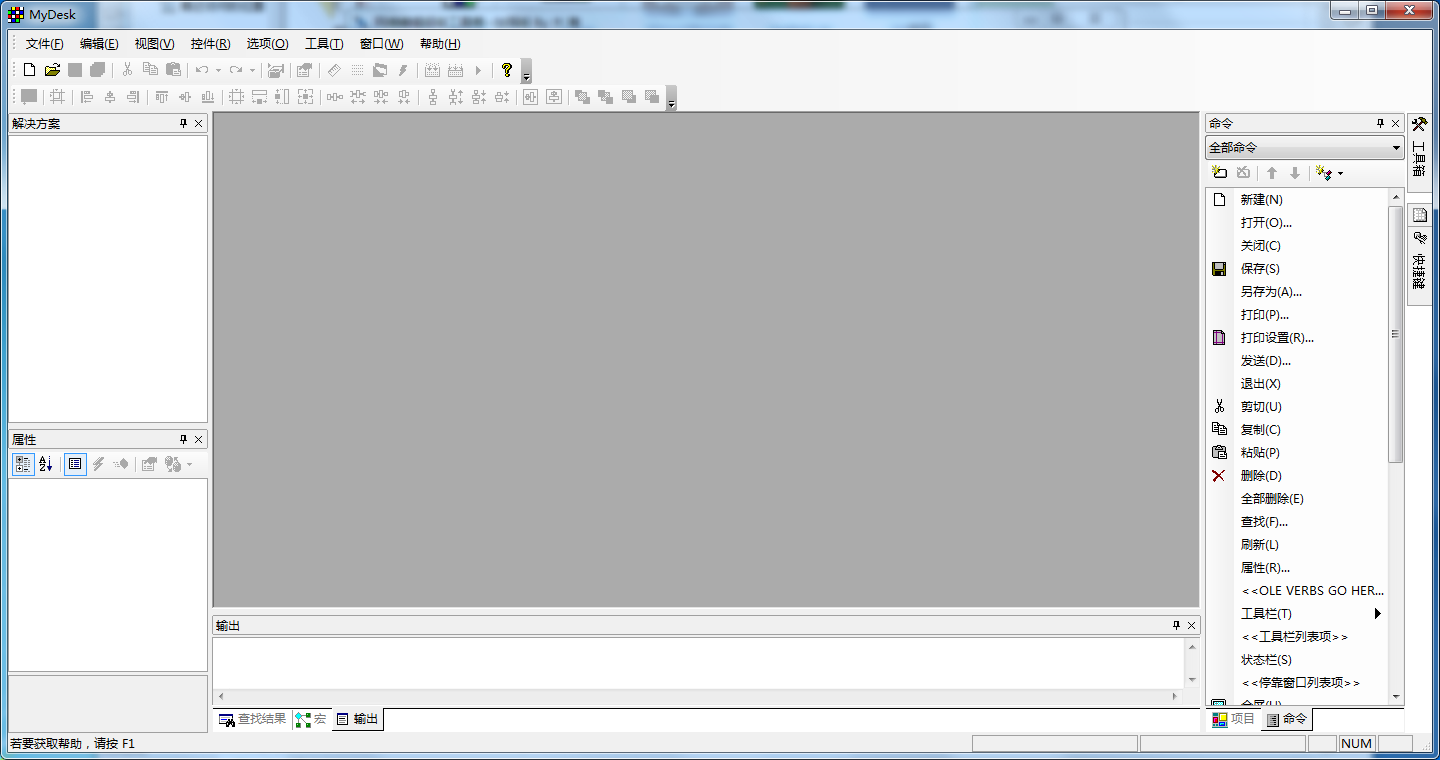Viewport: 1440px width, 760px height.
Task: Open the 文件(F) menu
Action: [x=45, y=44]
